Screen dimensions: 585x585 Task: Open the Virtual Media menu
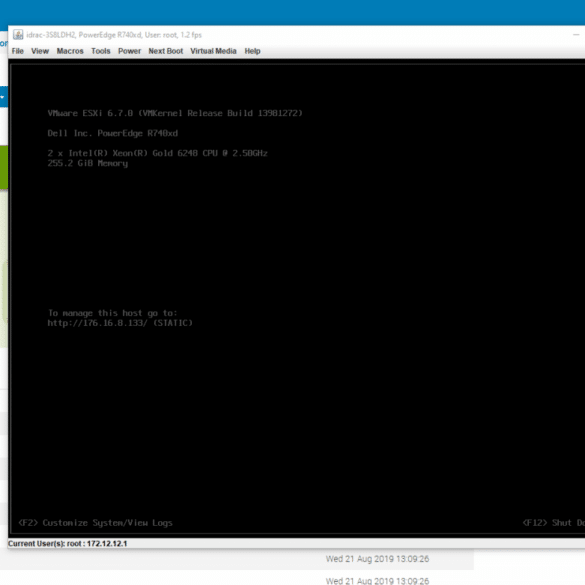click(x=213, y=51)
